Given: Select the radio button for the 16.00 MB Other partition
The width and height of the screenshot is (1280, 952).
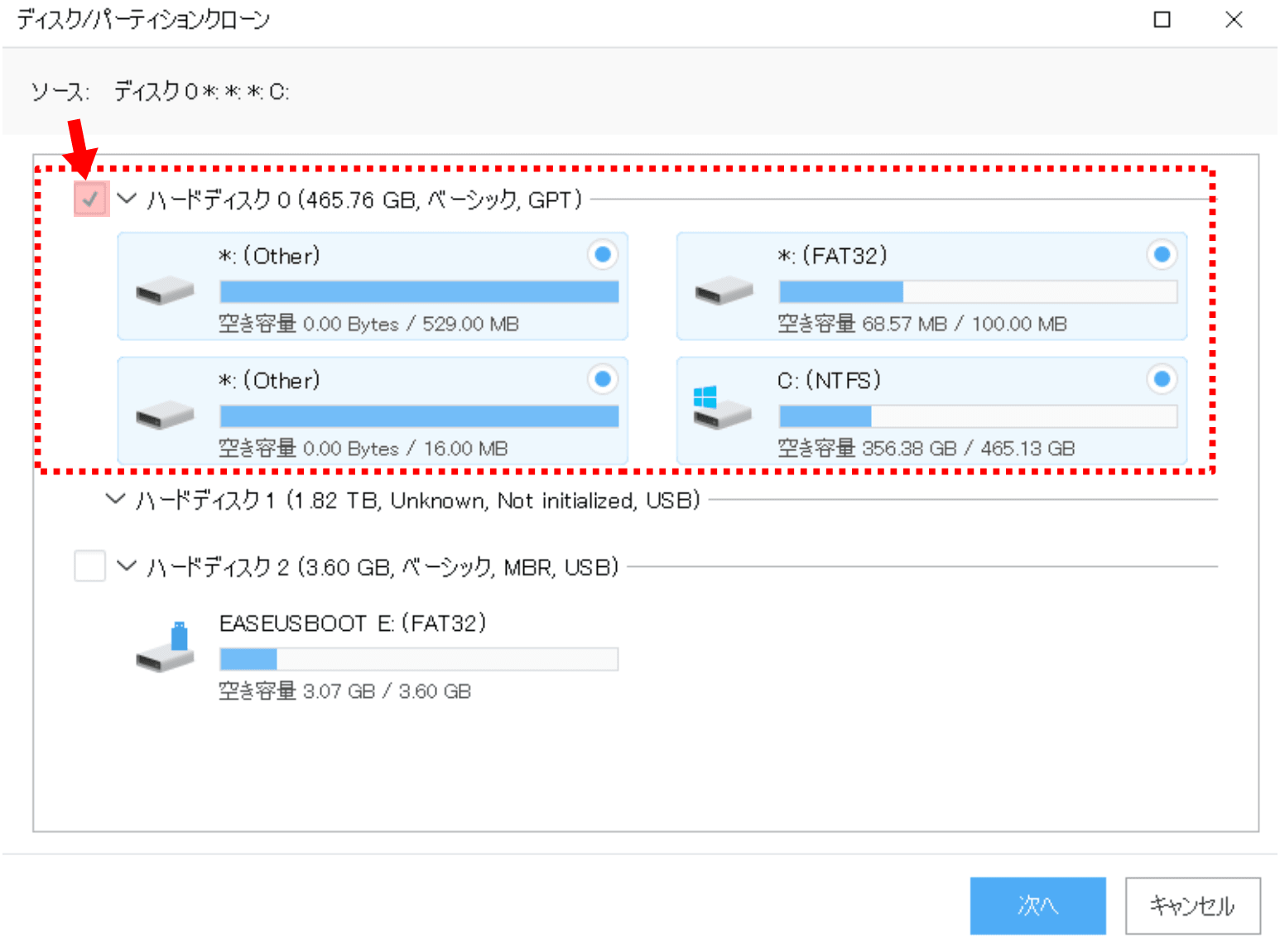Looking at the screenshot, I should (603, 379).
